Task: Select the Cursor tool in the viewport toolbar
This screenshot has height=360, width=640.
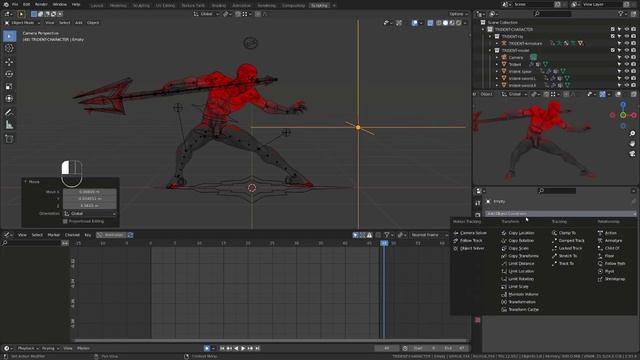Action: tap(9, 48)
